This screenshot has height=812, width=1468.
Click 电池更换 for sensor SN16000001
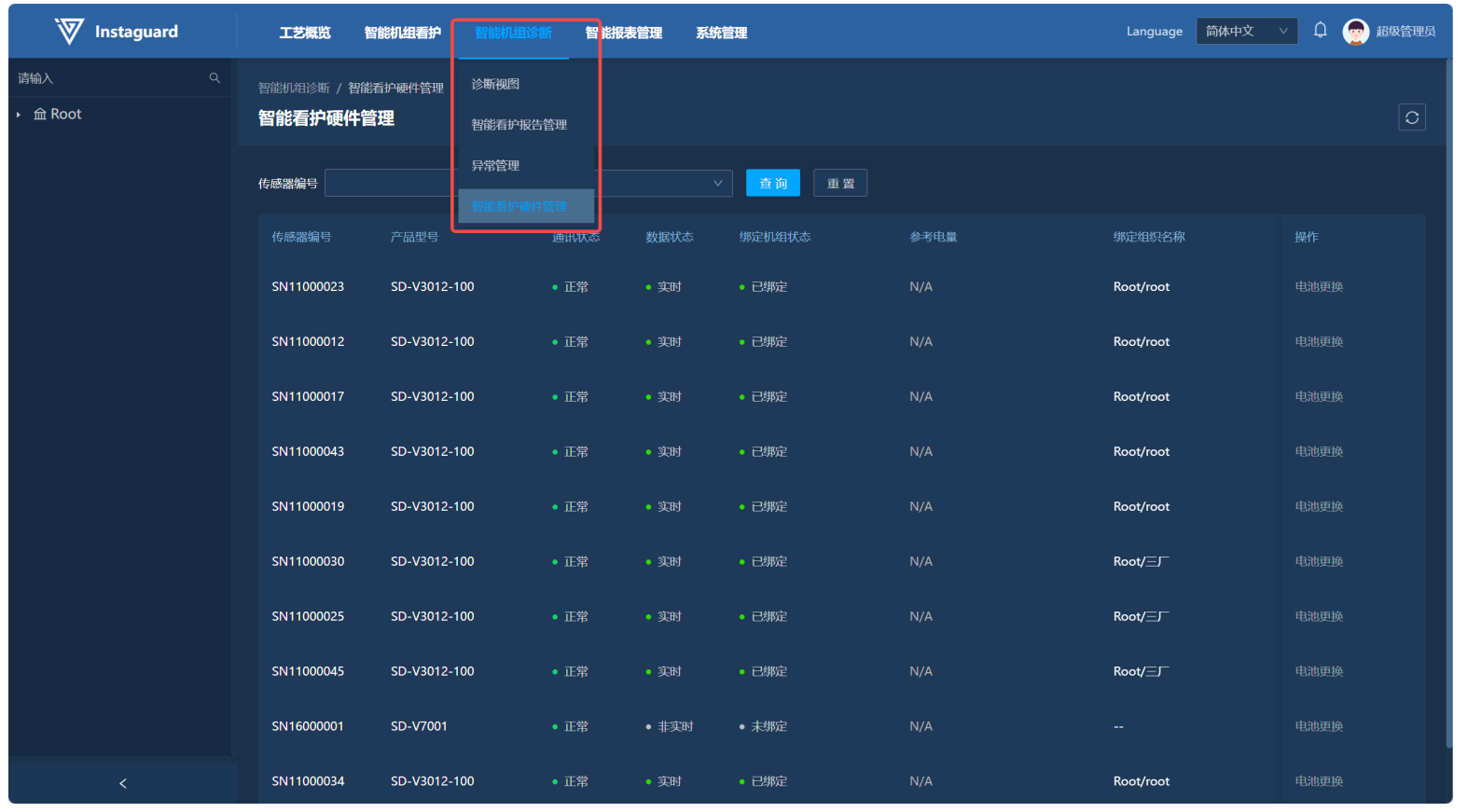[x=1318, y=726]
